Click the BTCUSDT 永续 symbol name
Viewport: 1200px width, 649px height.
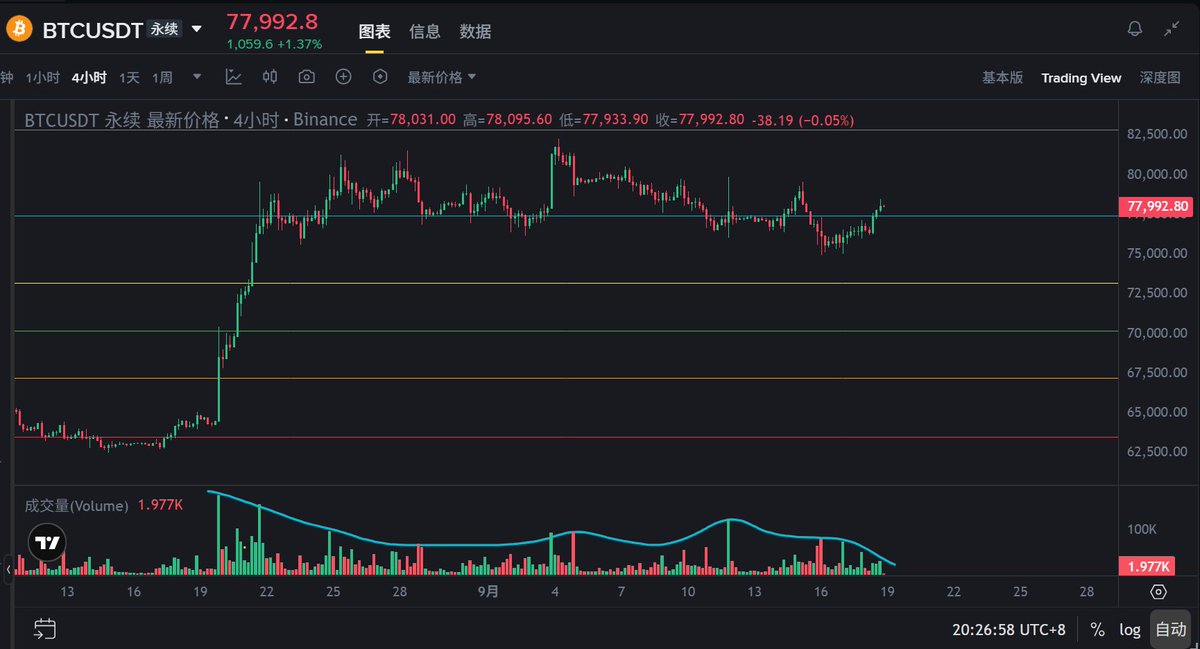(111, 30)
